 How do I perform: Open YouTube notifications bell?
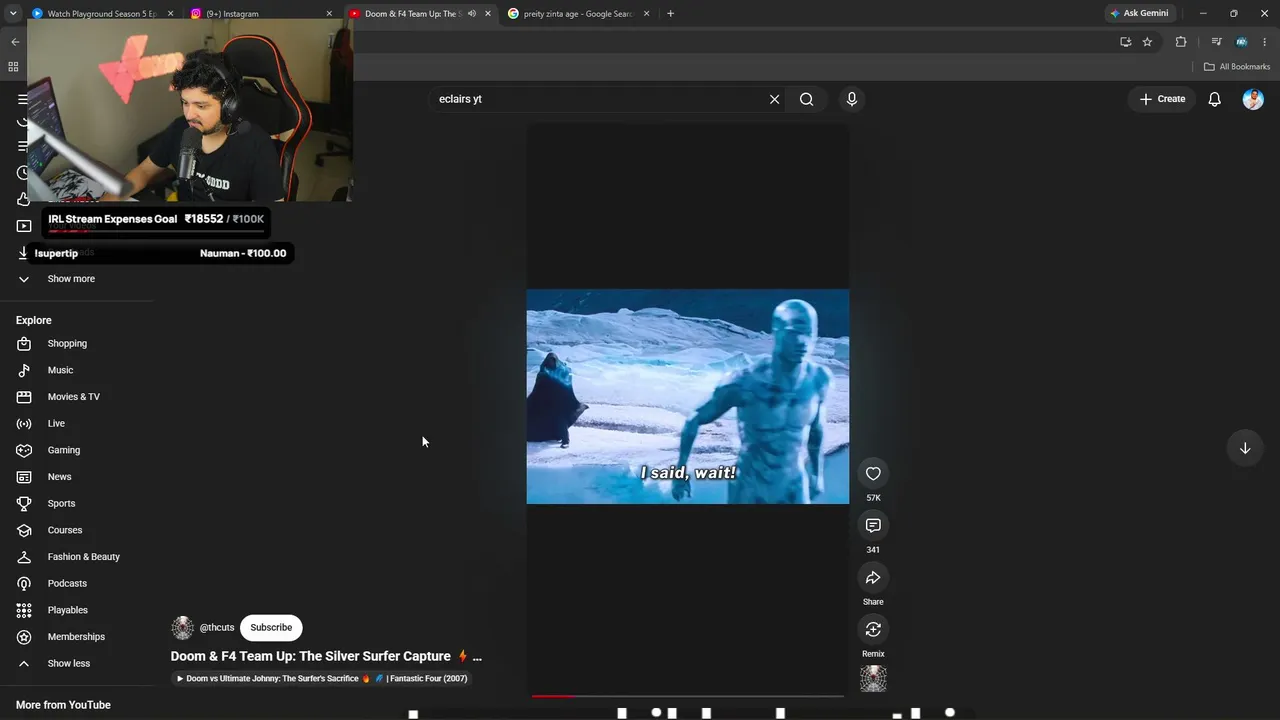pos(1214,99)
